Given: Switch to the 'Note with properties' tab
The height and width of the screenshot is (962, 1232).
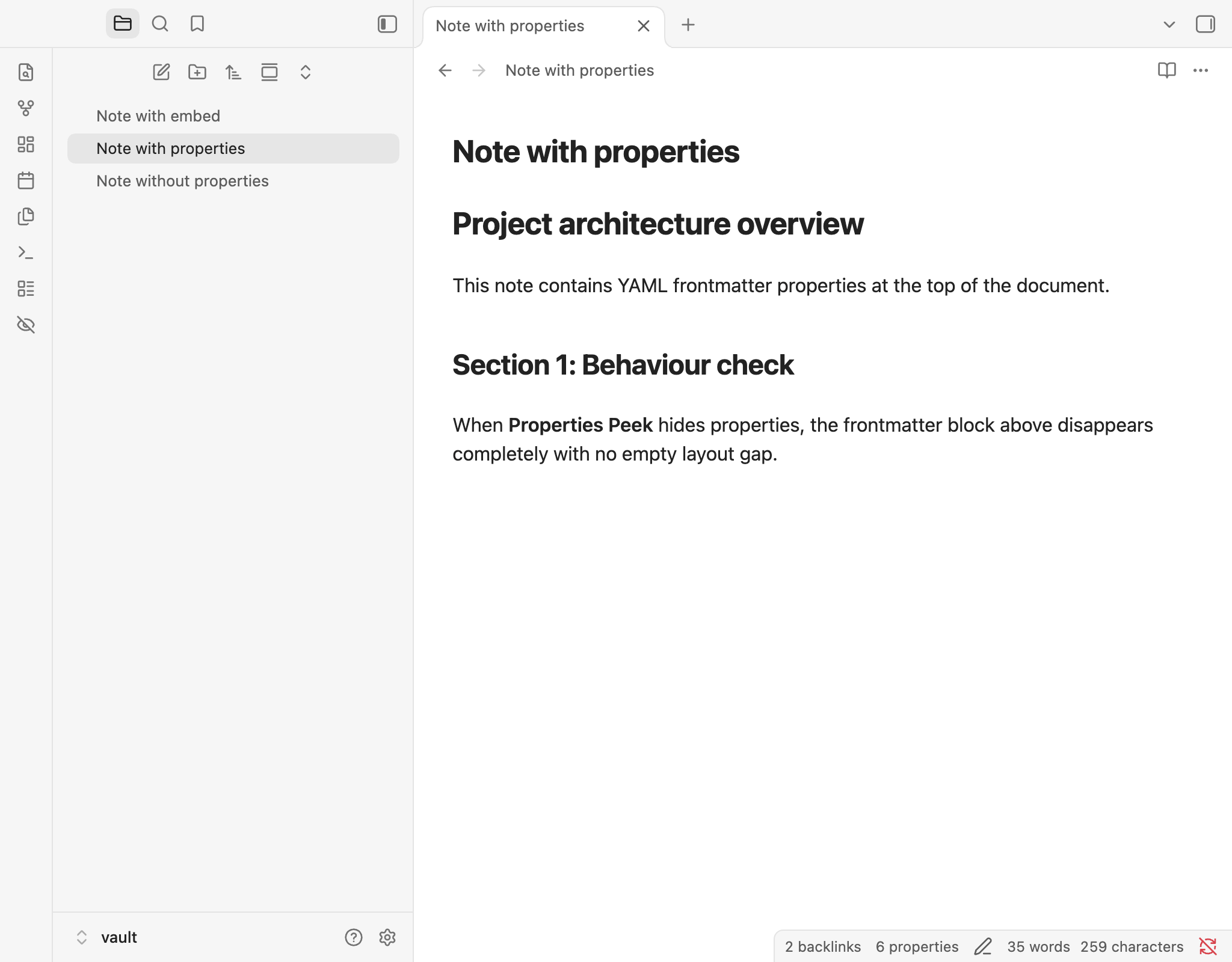Looking at the screenshot, I should click(510, 26).
